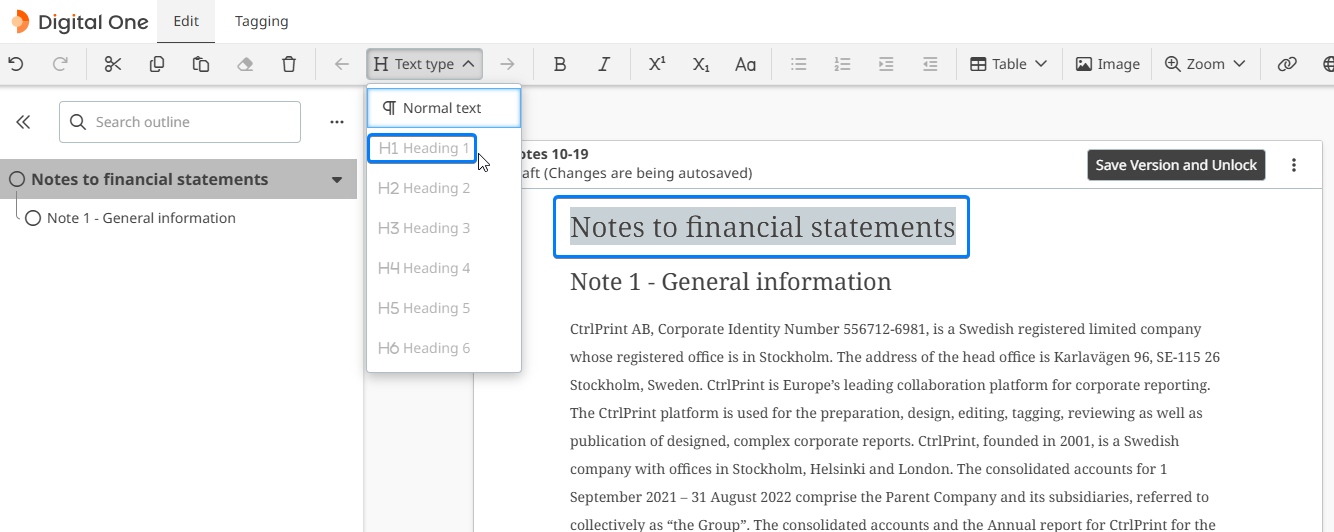Apply subscript formatting
Image resolution: width=1334 pixels, height=532 pixels.
[x=701, y=64]
